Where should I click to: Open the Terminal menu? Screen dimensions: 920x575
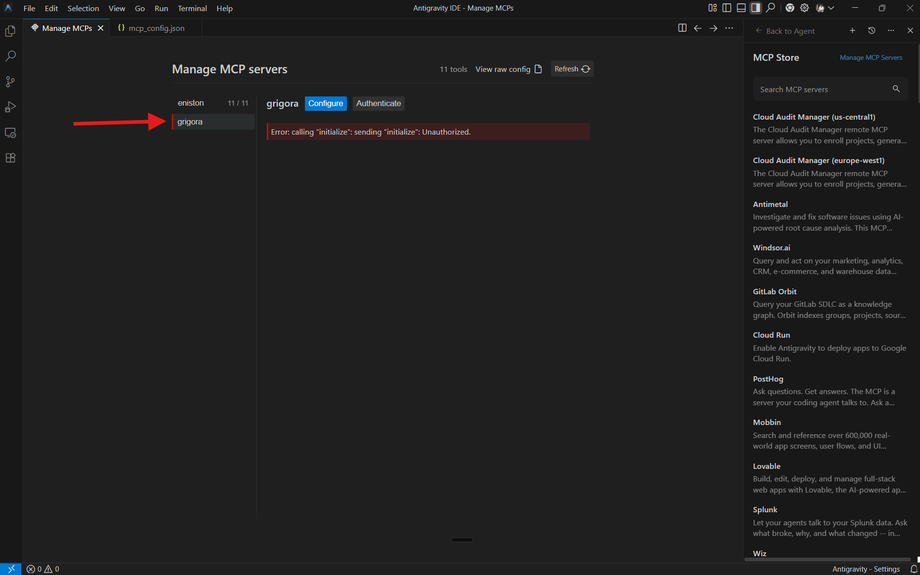tap(192, 8)
